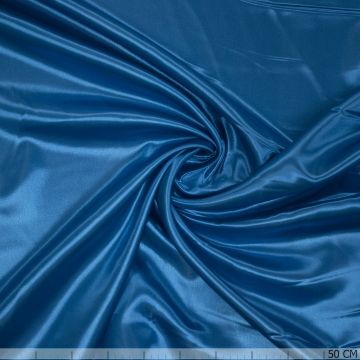
Task: Click the 50 CM scale label
Action: click(x=342, y=354)
